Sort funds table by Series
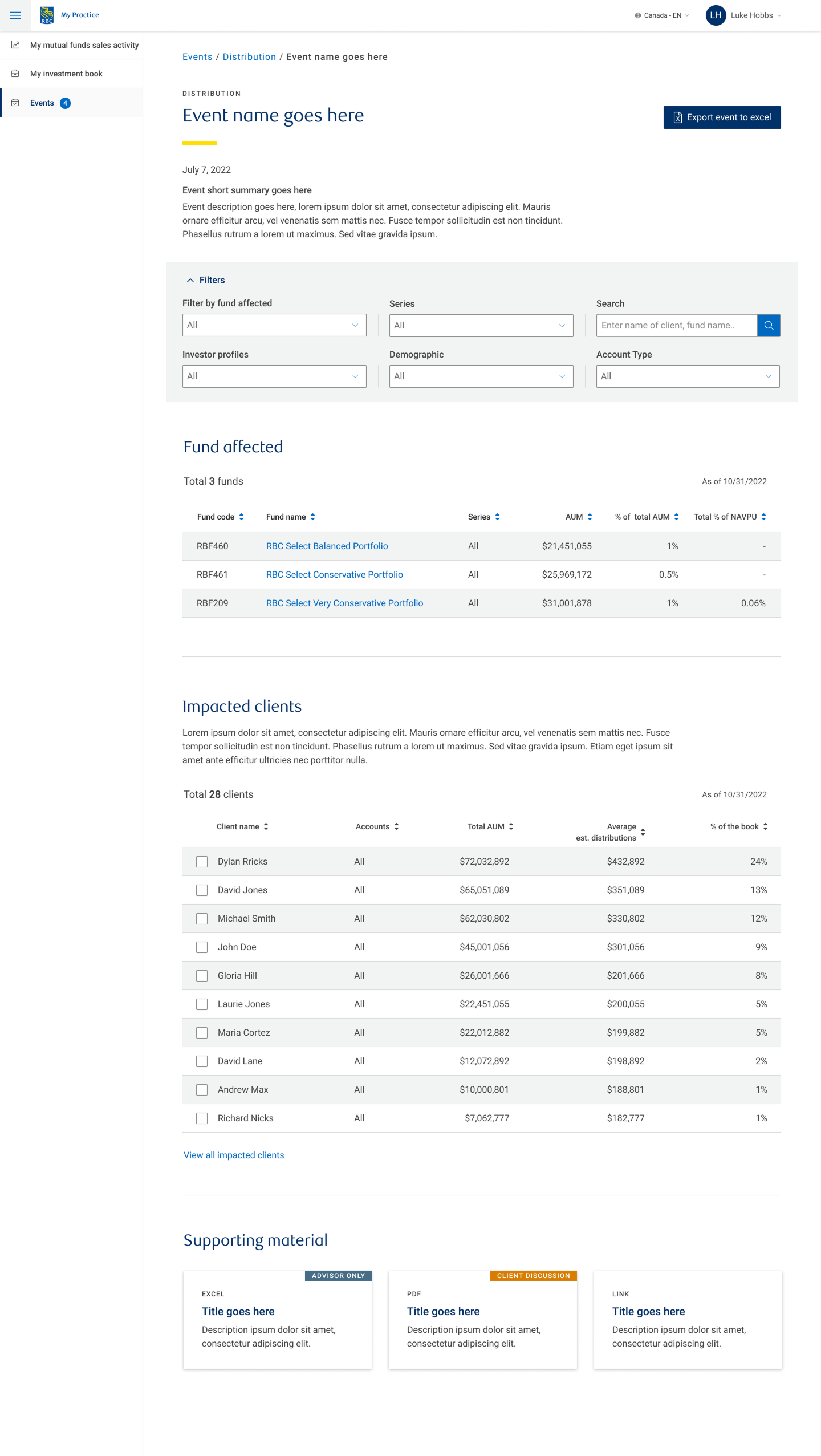 click(498, 517)
